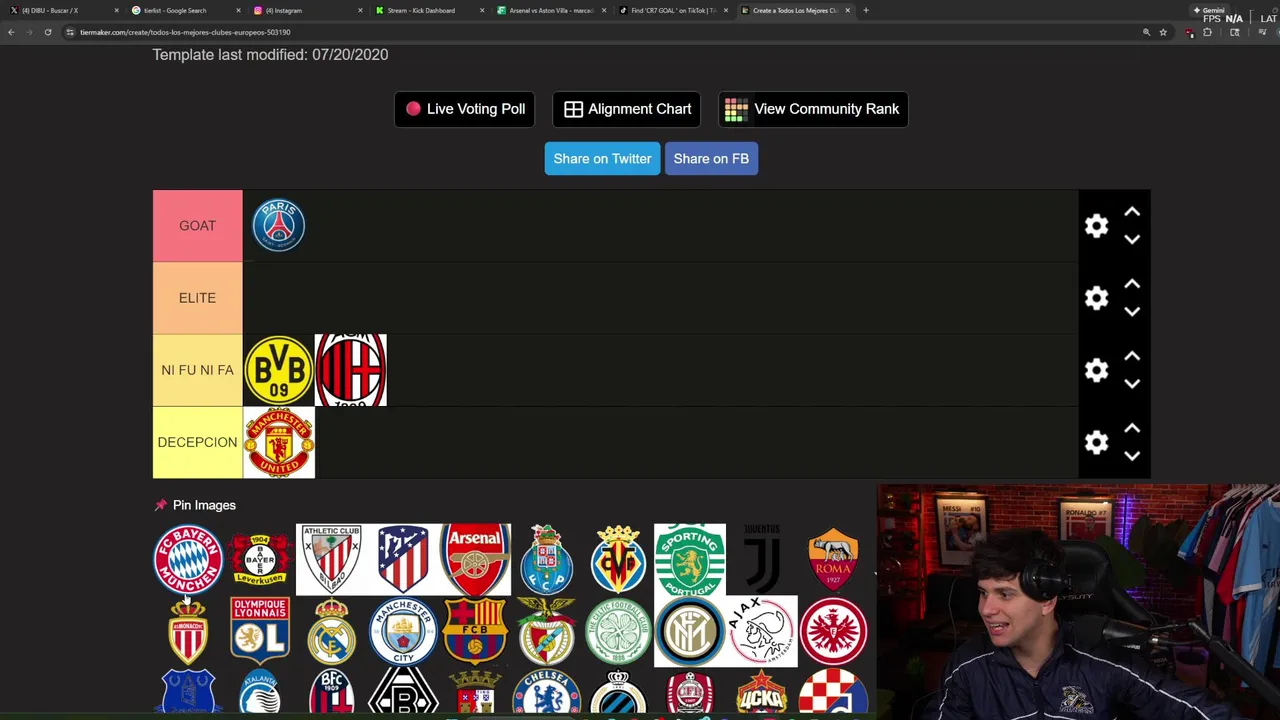Pick the Arsenal logo
Image resolution: width=1280 pixels, height=720 pixels.
coord(475,559)
